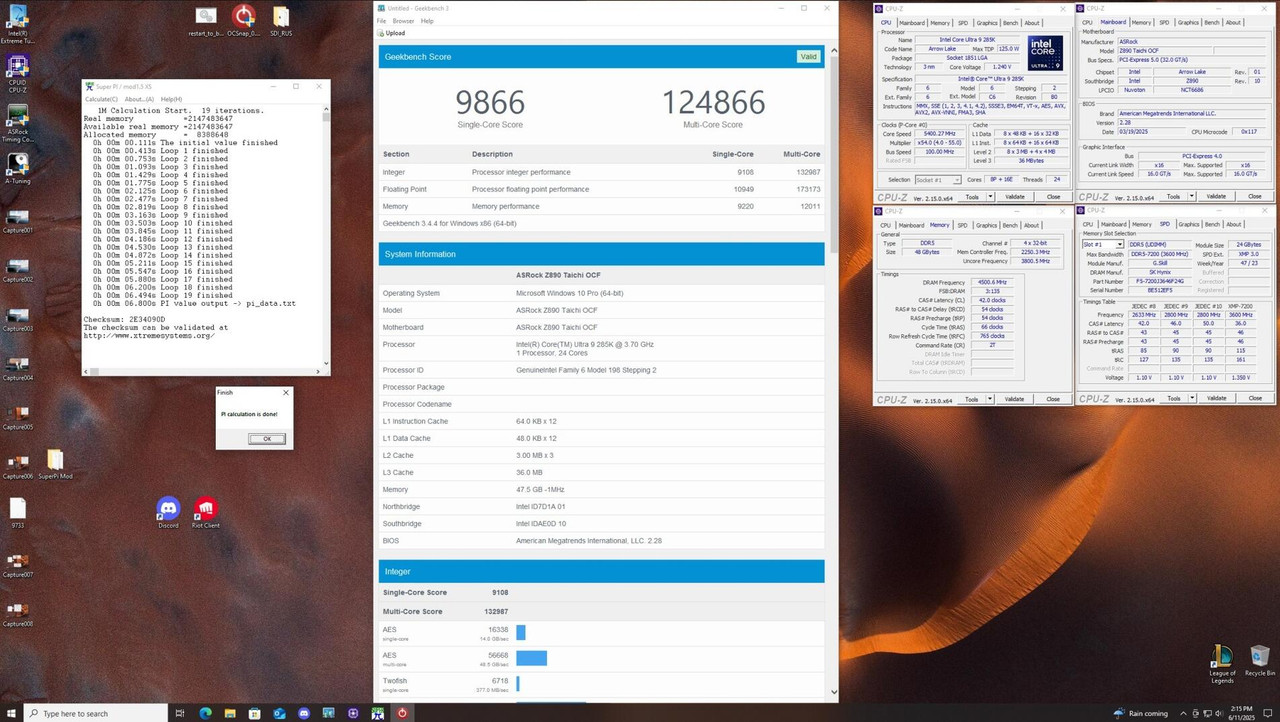Click the xtremesystems.org URL in Super PI
The image size is (1280, 722).
click(x=149, y=336)
